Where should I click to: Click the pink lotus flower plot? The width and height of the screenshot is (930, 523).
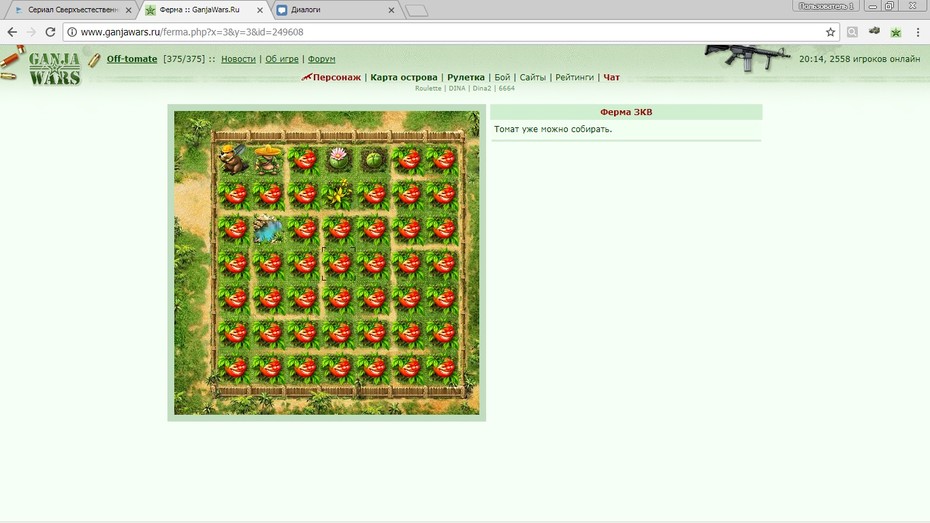point(338,159)
